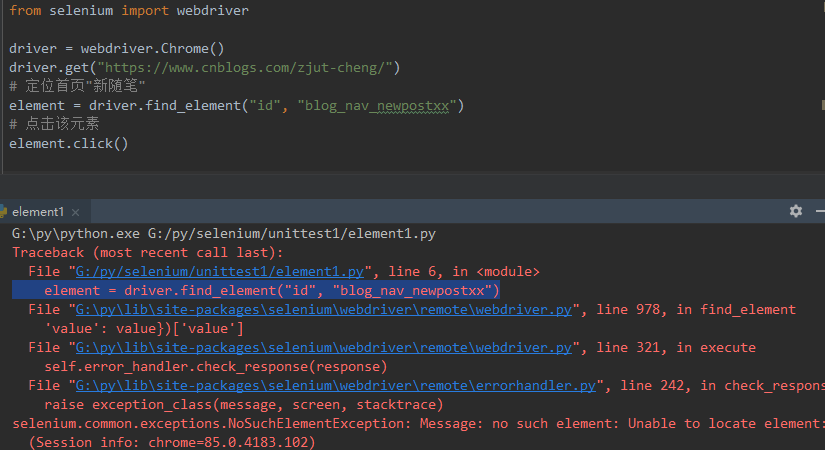
Task: Click the comment "# 点击该元素"
Action: [54, 124]
